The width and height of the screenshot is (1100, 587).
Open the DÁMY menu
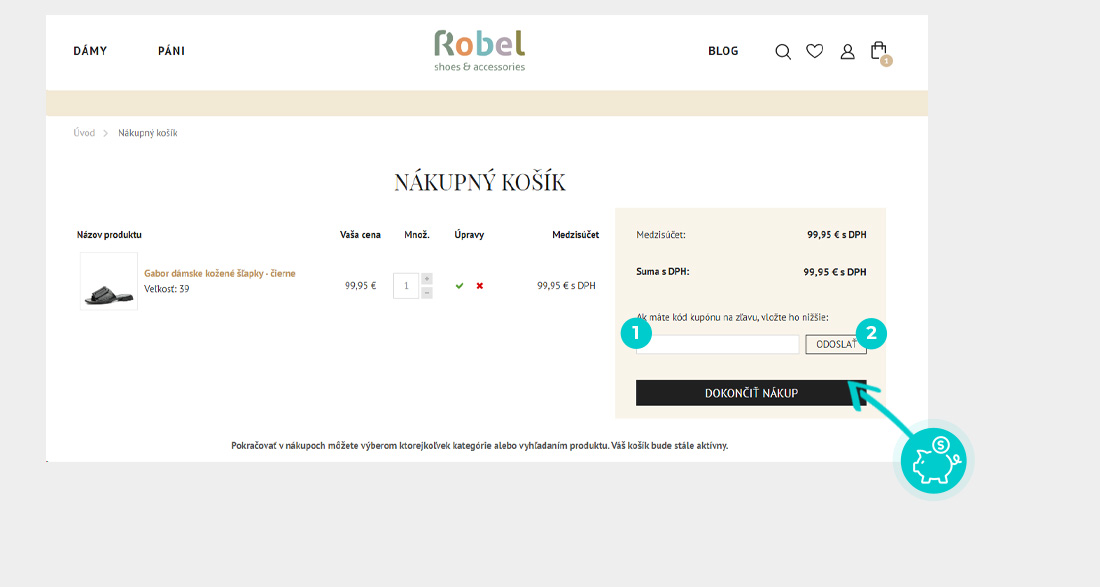click(x=90, y=51)
